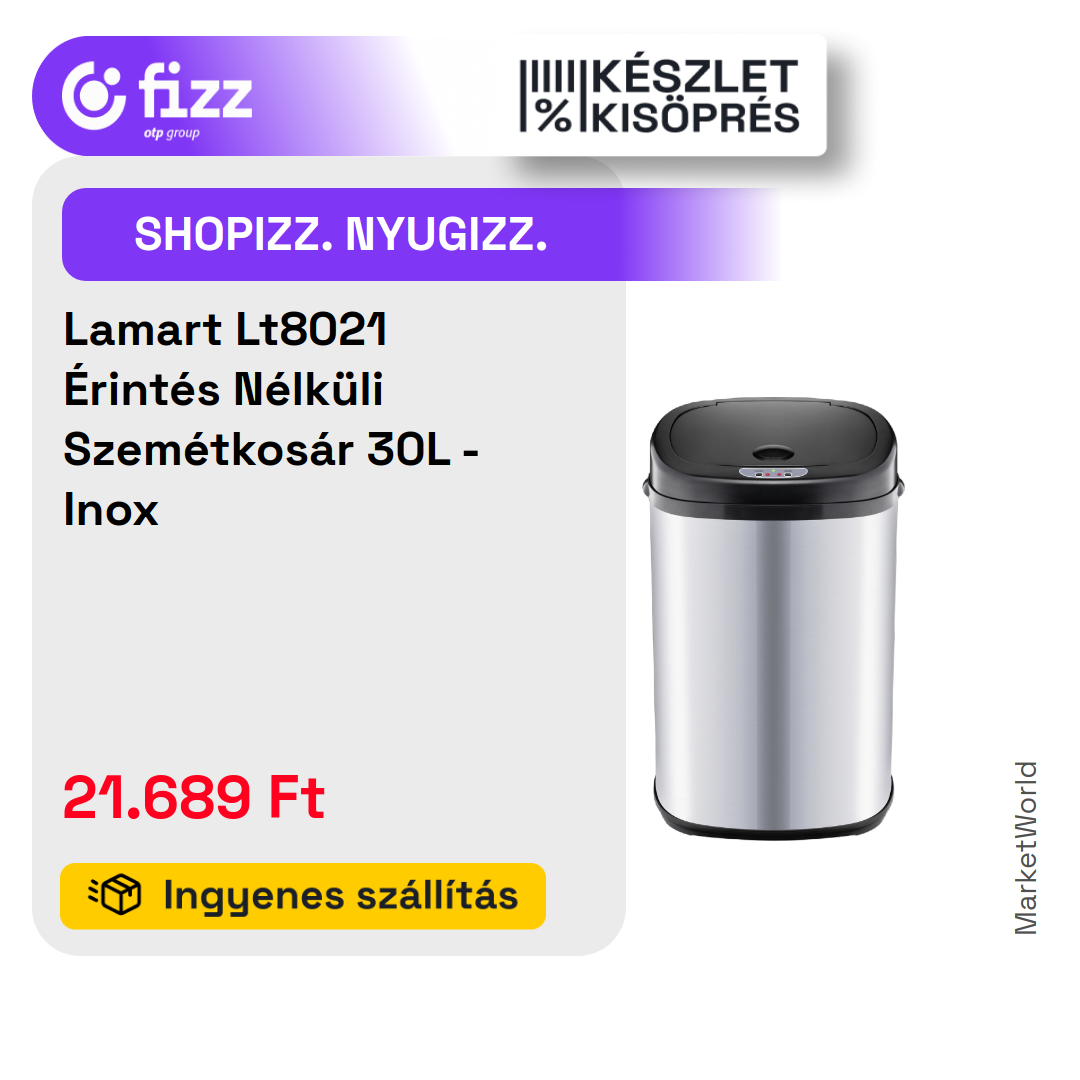Image resolution: width=1080 pixels, height=1080 pixels.
Task: Click the oval sensor on bin lid
Action: (772, 453)
